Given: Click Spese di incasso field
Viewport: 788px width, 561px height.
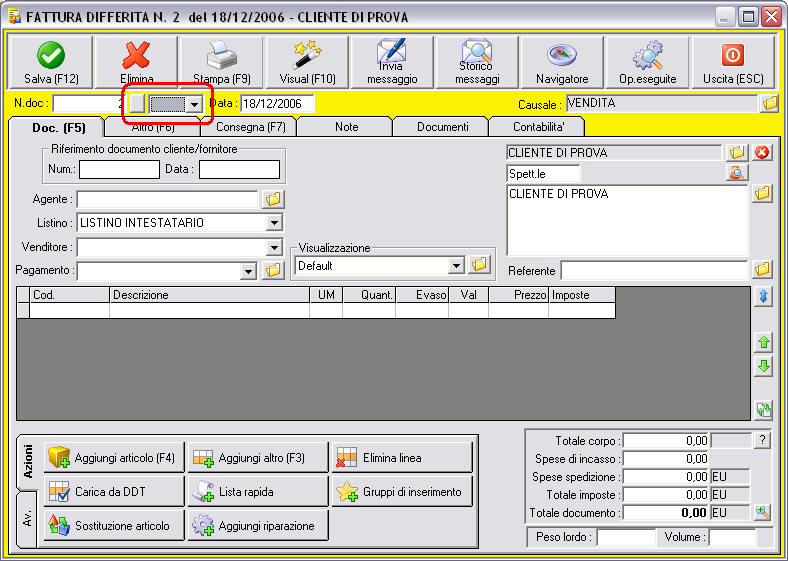Looking at the screenshot, I should click(x=666, y=458).
